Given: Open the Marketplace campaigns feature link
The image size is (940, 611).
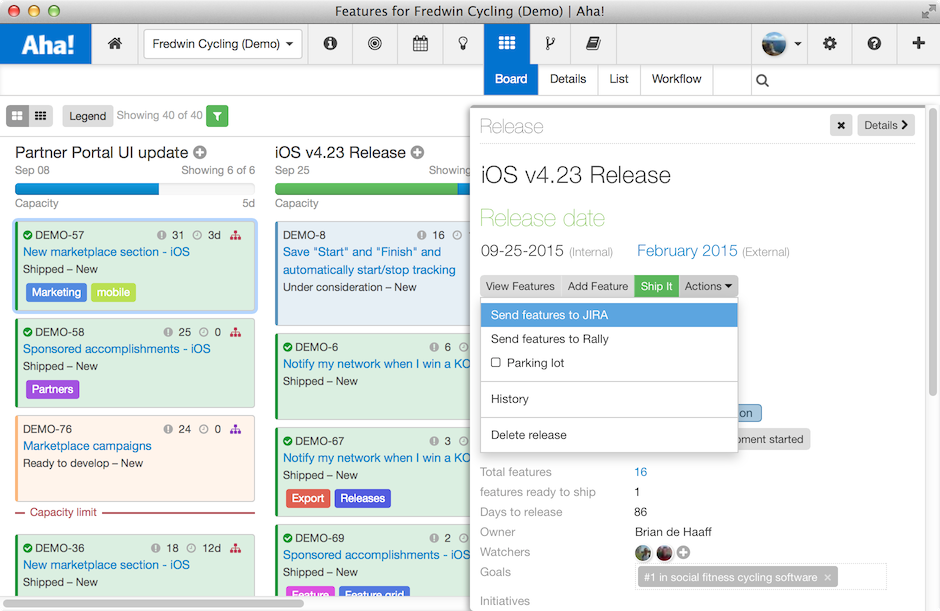Looking at the screenshot, I should [87, 446].
